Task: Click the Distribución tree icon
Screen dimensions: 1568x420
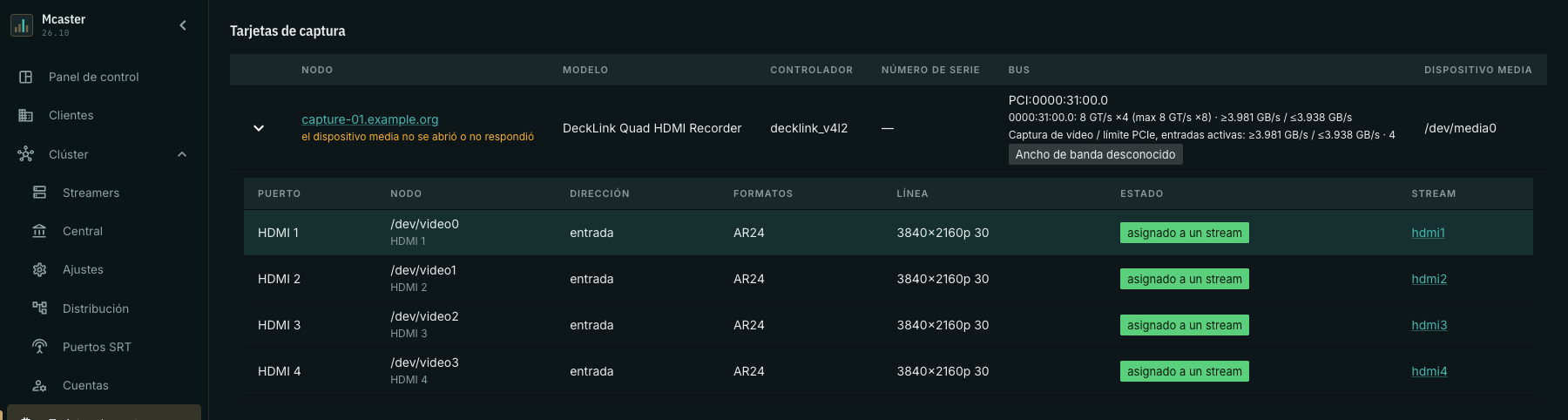Action: point(39,308)
